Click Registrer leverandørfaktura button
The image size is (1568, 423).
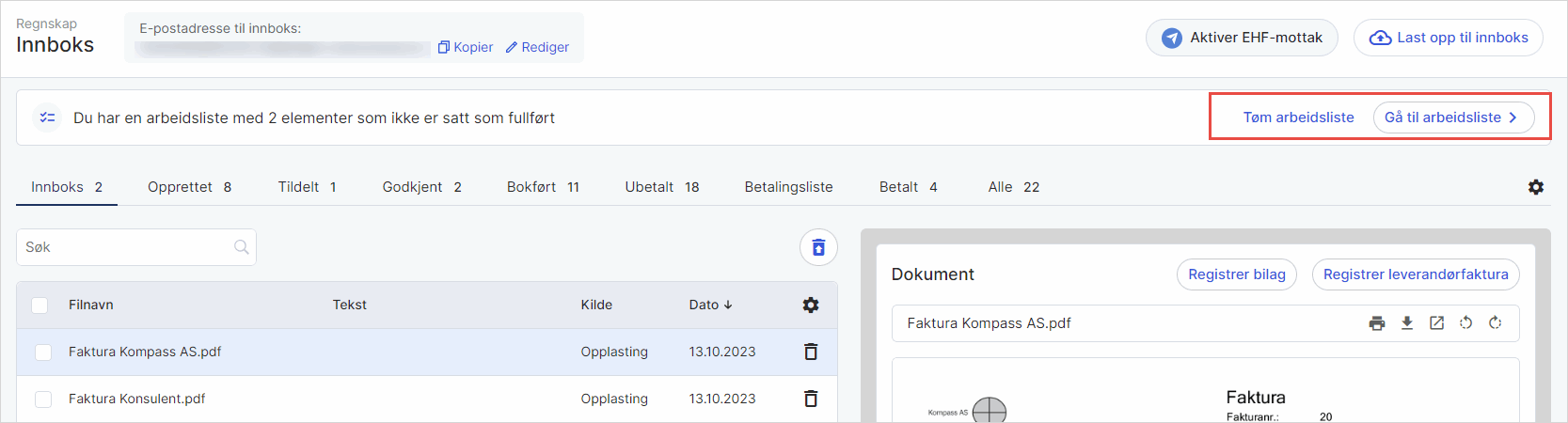(1415, 274)
